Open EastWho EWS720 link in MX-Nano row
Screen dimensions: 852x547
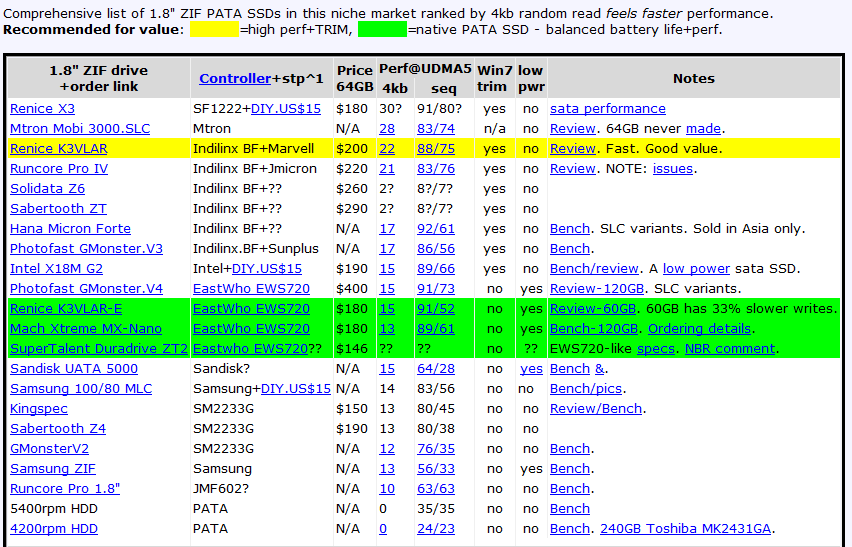[251, 329]
